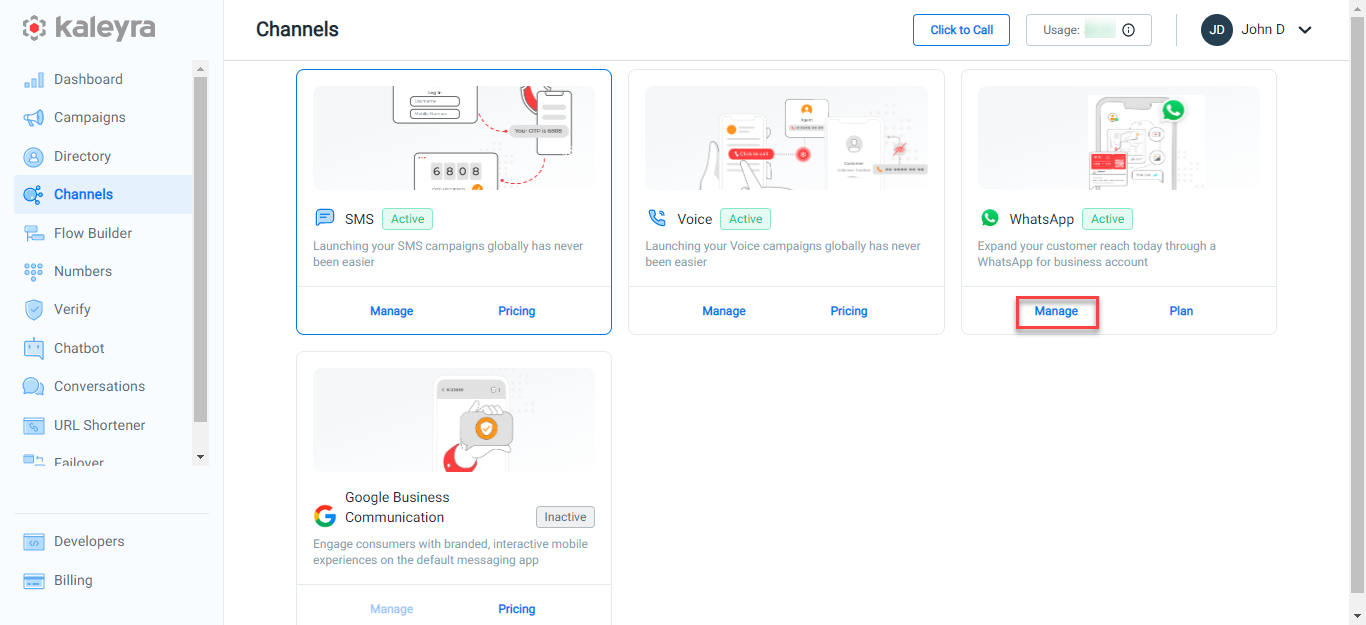
Task: Click the SMS message icon
Action: point(324,218)
